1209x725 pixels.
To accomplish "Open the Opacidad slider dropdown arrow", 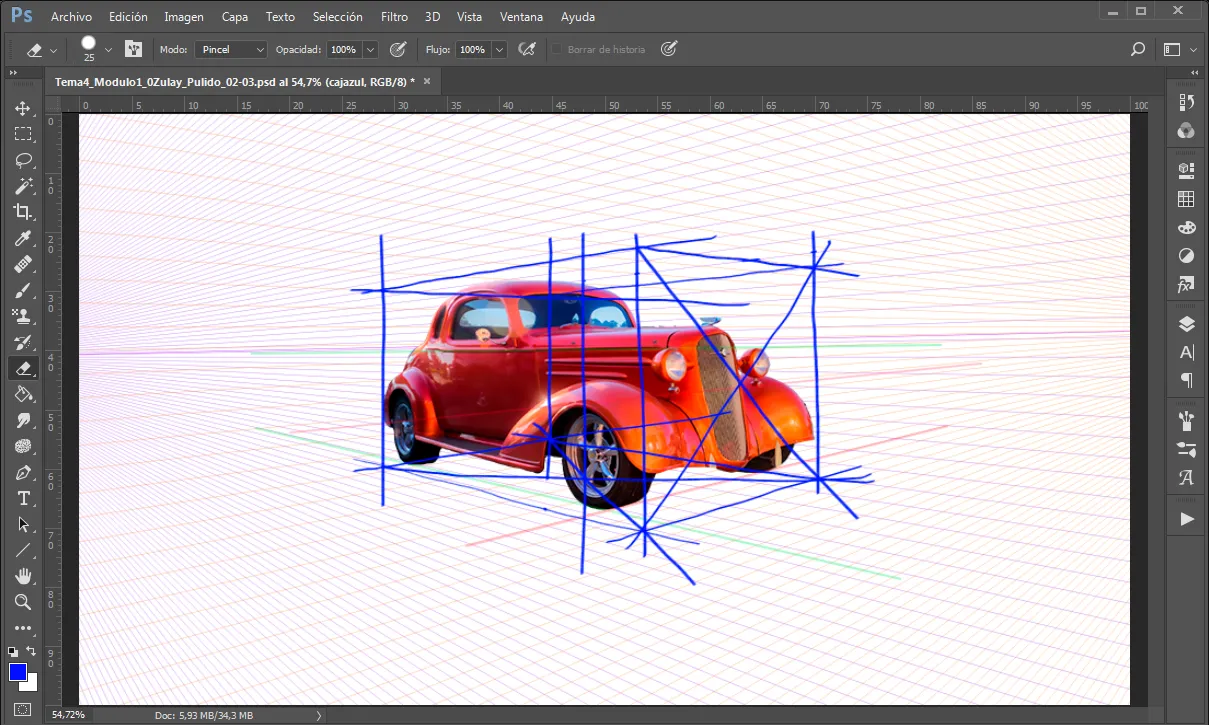I will [371, 49].
